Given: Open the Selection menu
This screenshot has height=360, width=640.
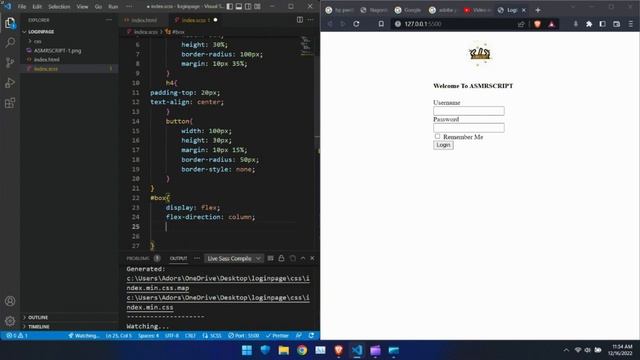Looking at the screenshot, I should point(59,7).
